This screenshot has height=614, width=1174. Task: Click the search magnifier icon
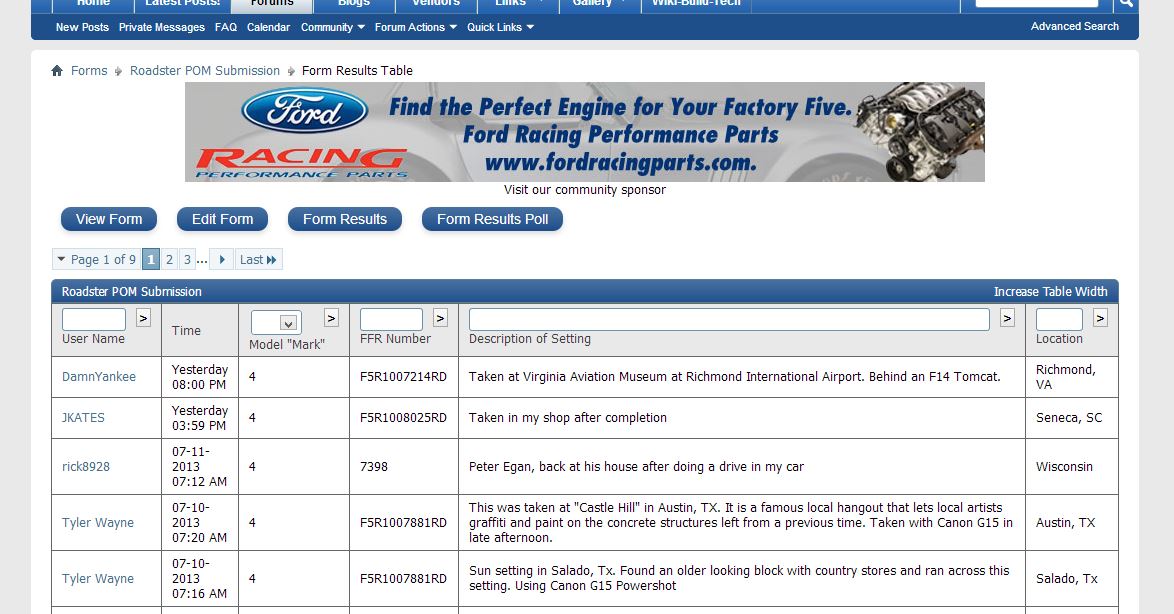(1126, 3)
